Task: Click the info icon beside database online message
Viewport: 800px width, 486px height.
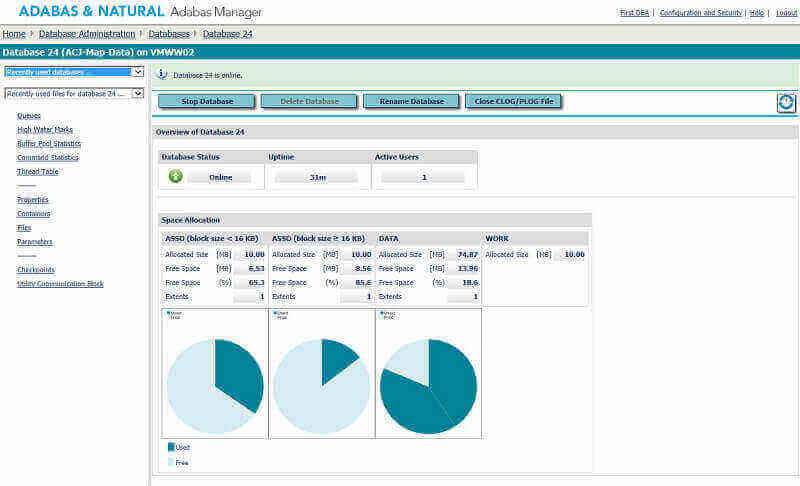Action: [162, 74]
